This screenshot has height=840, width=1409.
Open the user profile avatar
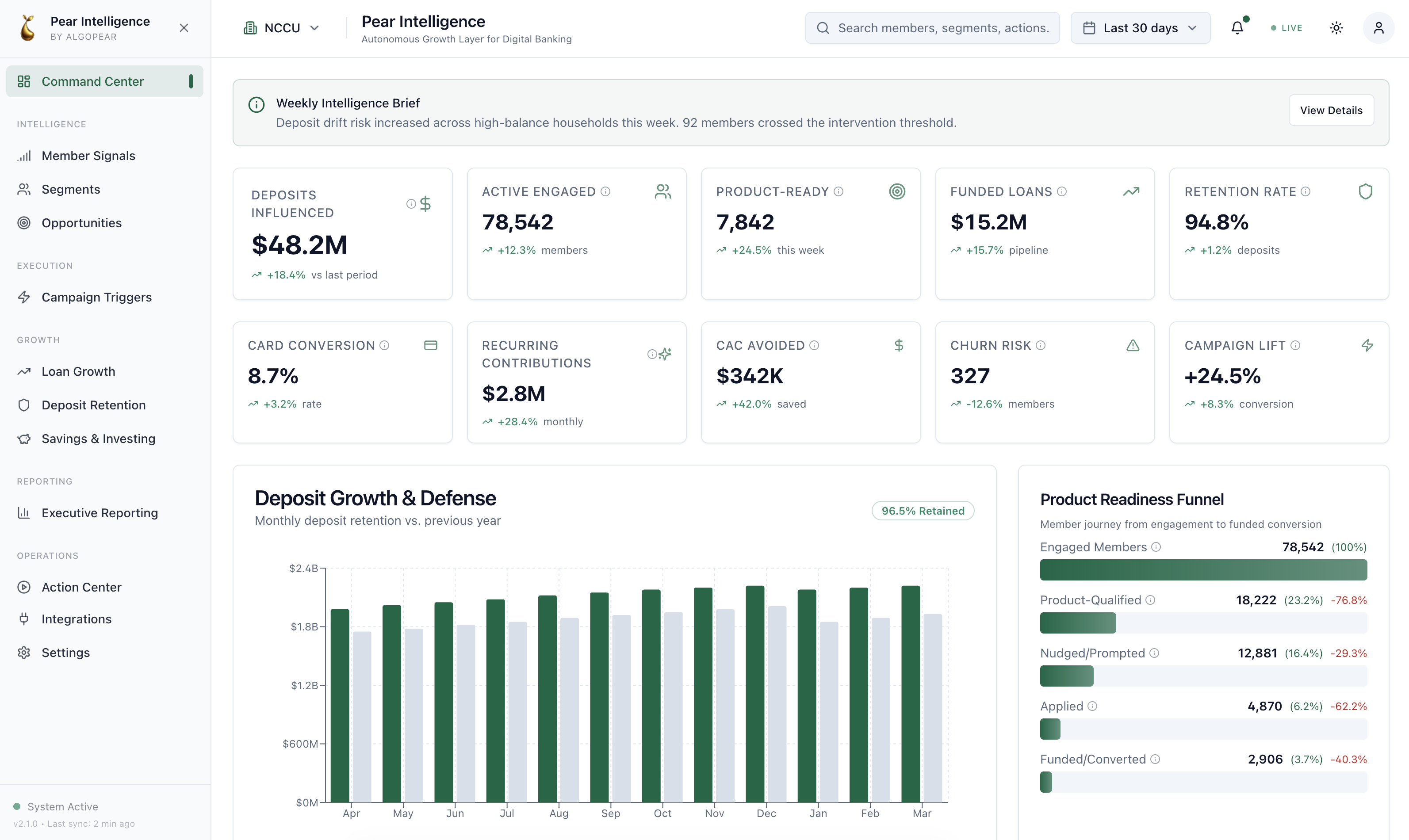(x=1378, y=28)
